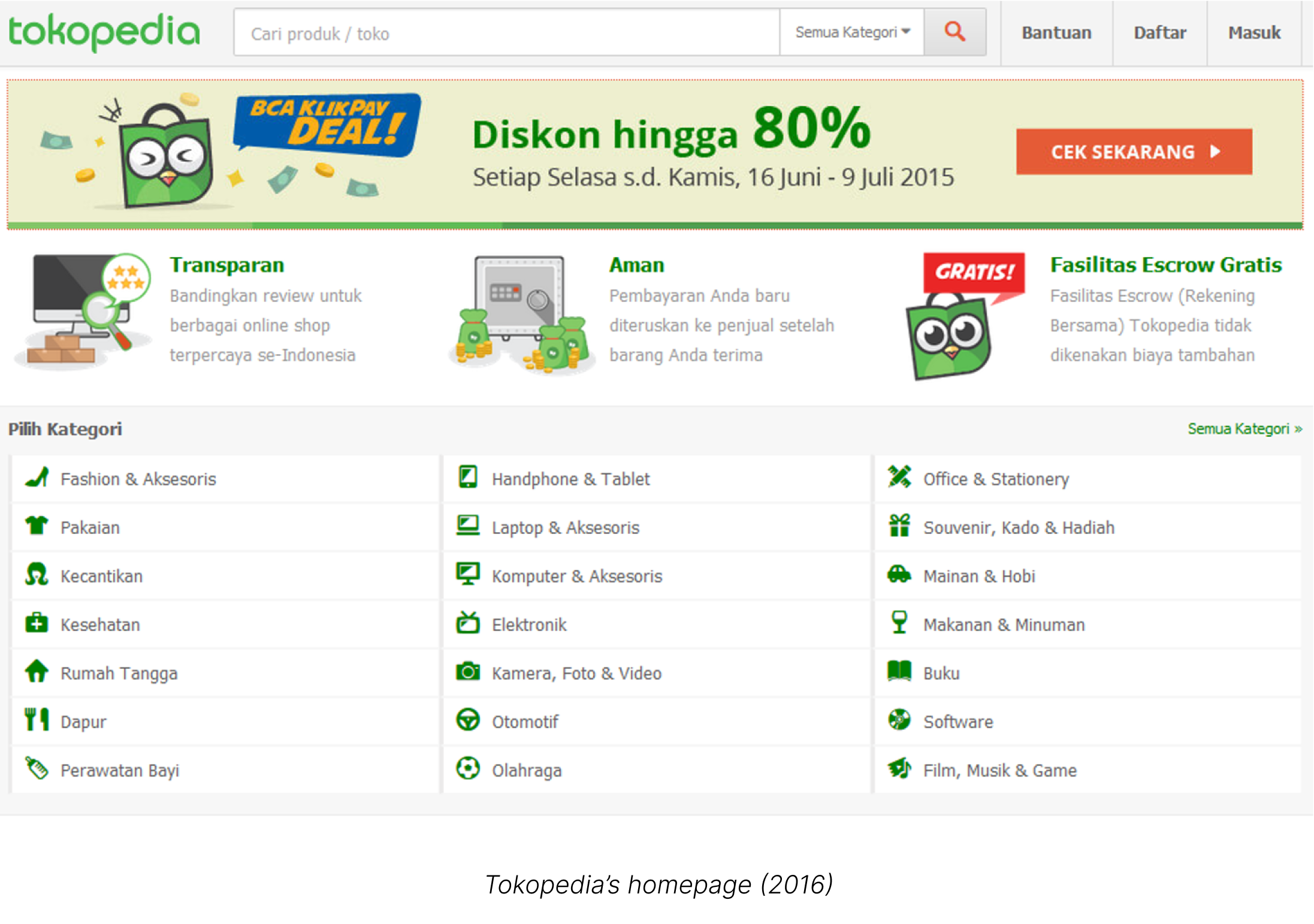1314x924 pixels.
Task: Click the high-heel Fashion & Aksesoris icon
Action: coord(37,478)
